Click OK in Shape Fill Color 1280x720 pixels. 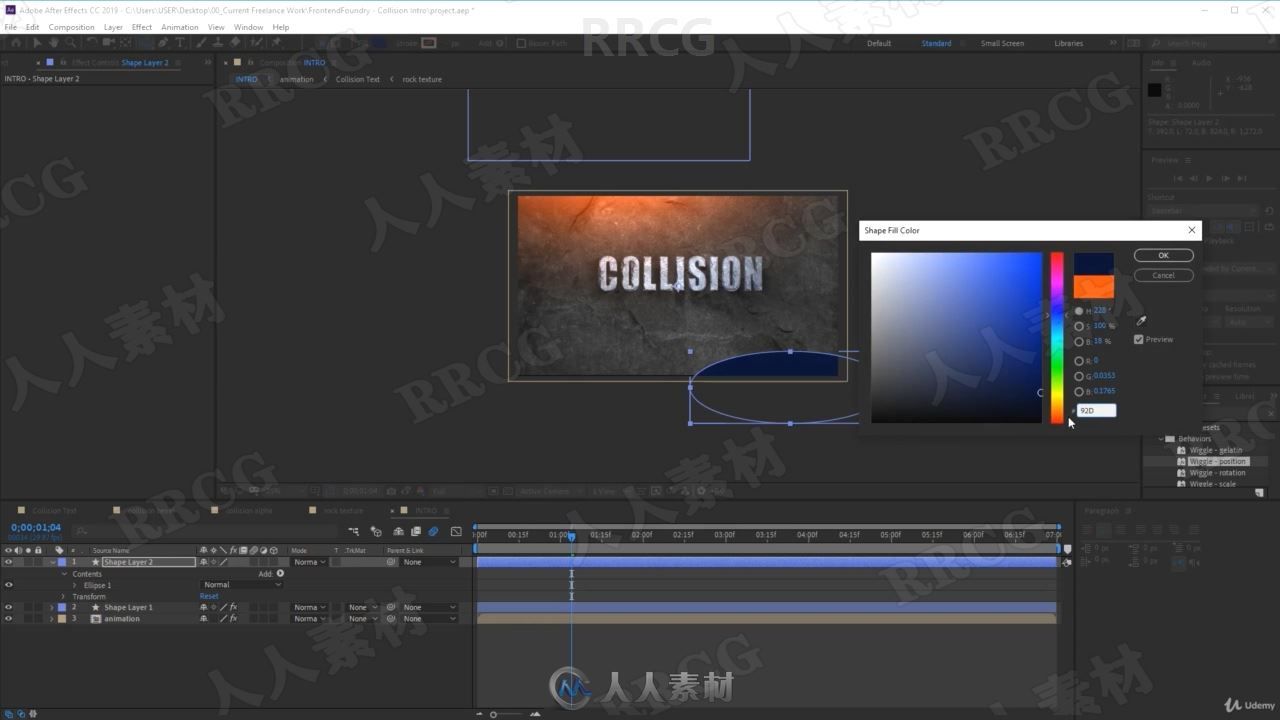[x=1163, y=255]
